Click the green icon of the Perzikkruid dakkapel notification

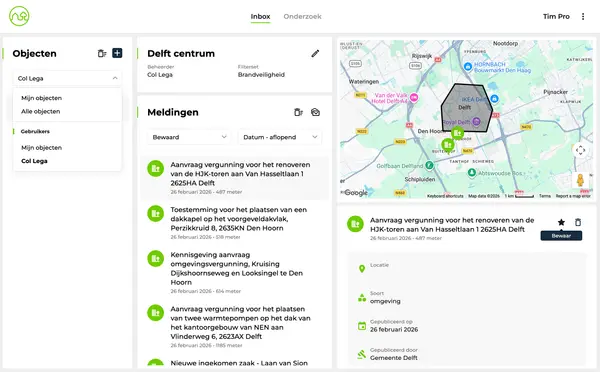(155, 214)
